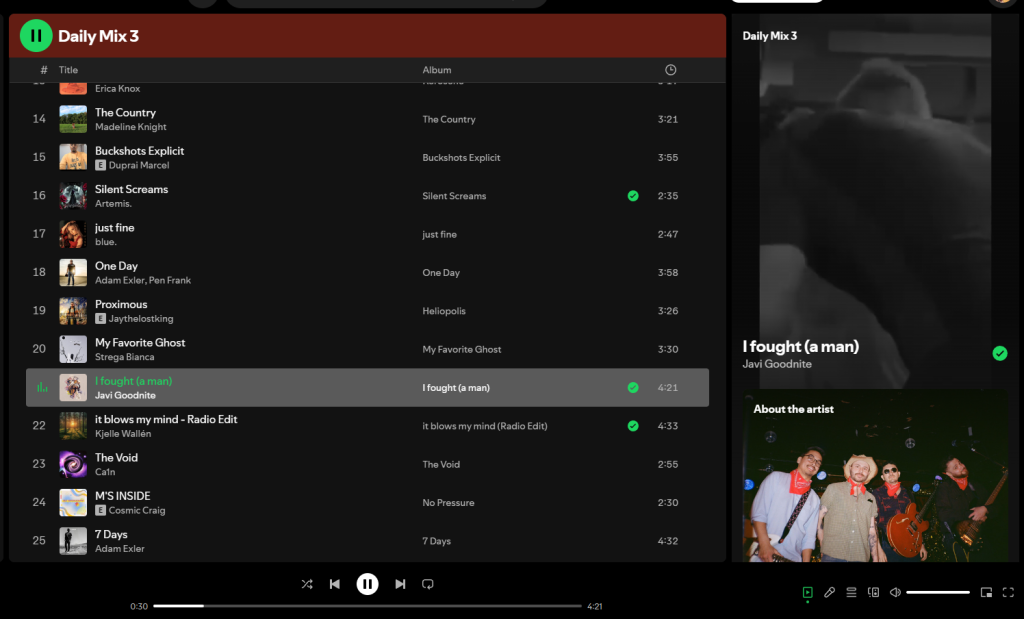The width and height of the screenshot is (1024, 619).
Task: Sort by the Title column header
Action: (69, 70)
